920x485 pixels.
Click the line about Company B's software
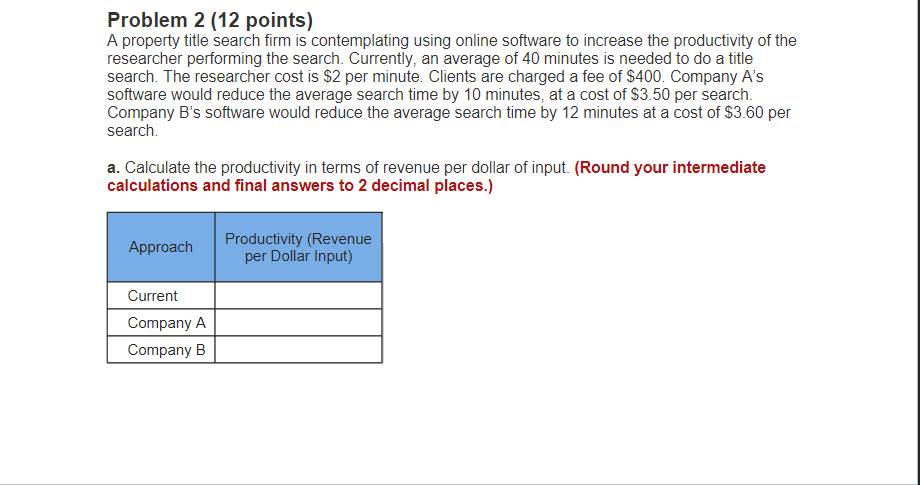[449, 113]
